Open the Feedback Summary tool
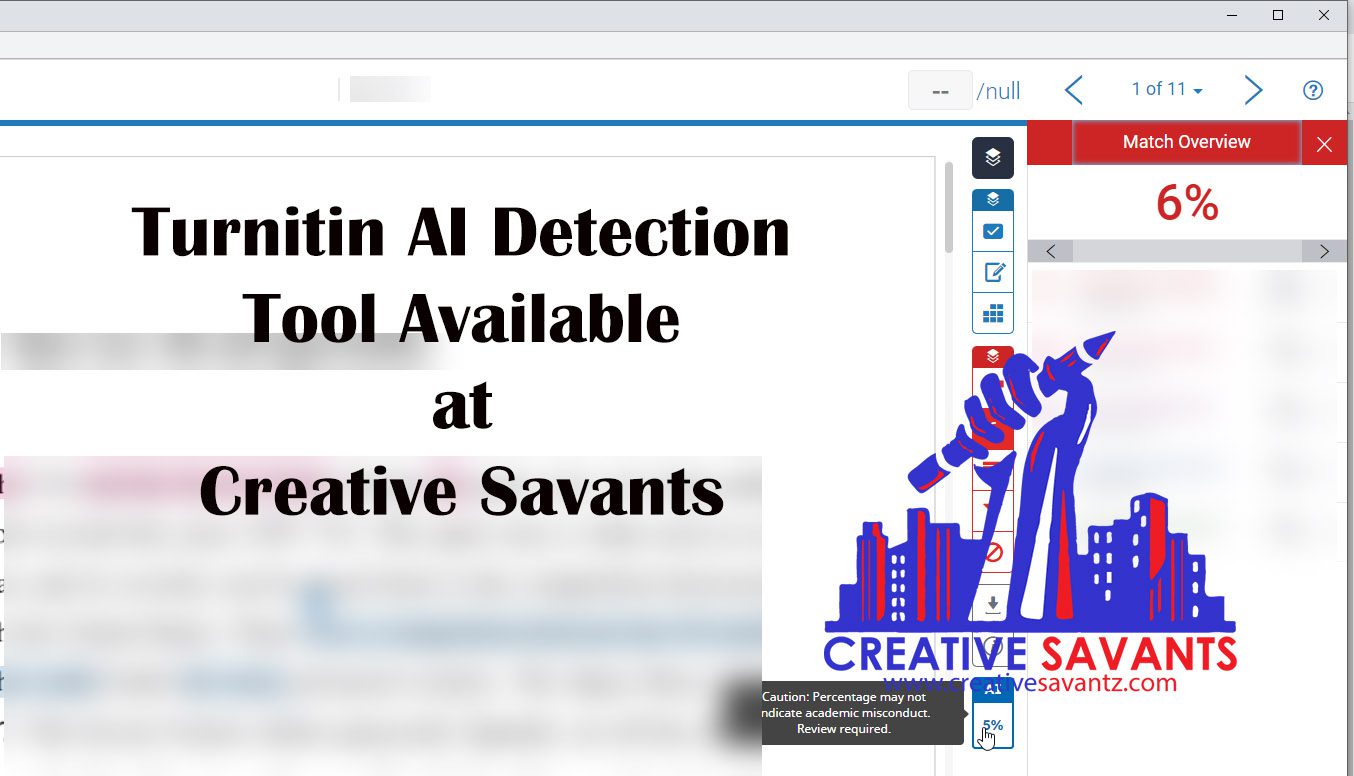The height and width of the screenshot is (776, 1354). 992,271
